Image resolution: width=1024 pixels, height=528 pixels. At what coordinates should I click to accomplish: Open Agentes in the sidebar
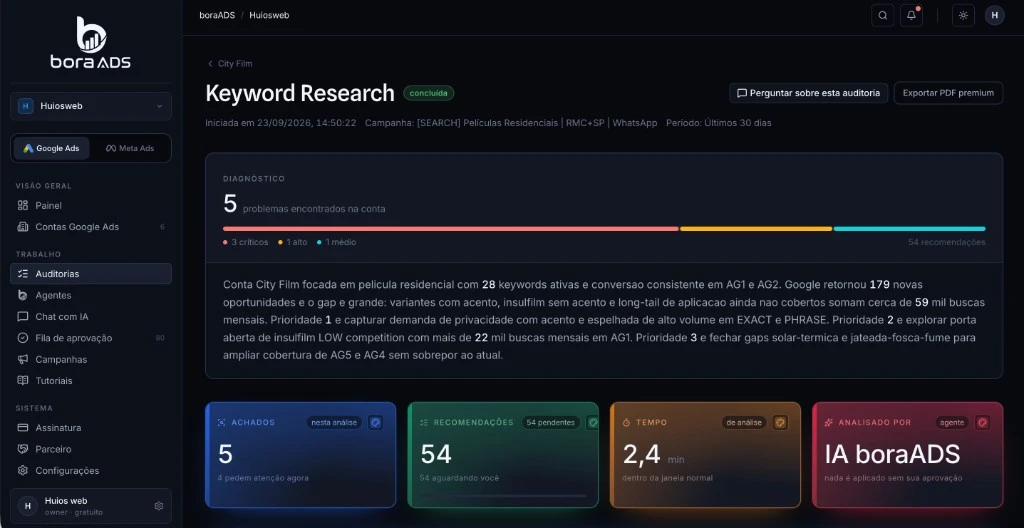pos(91,295)
